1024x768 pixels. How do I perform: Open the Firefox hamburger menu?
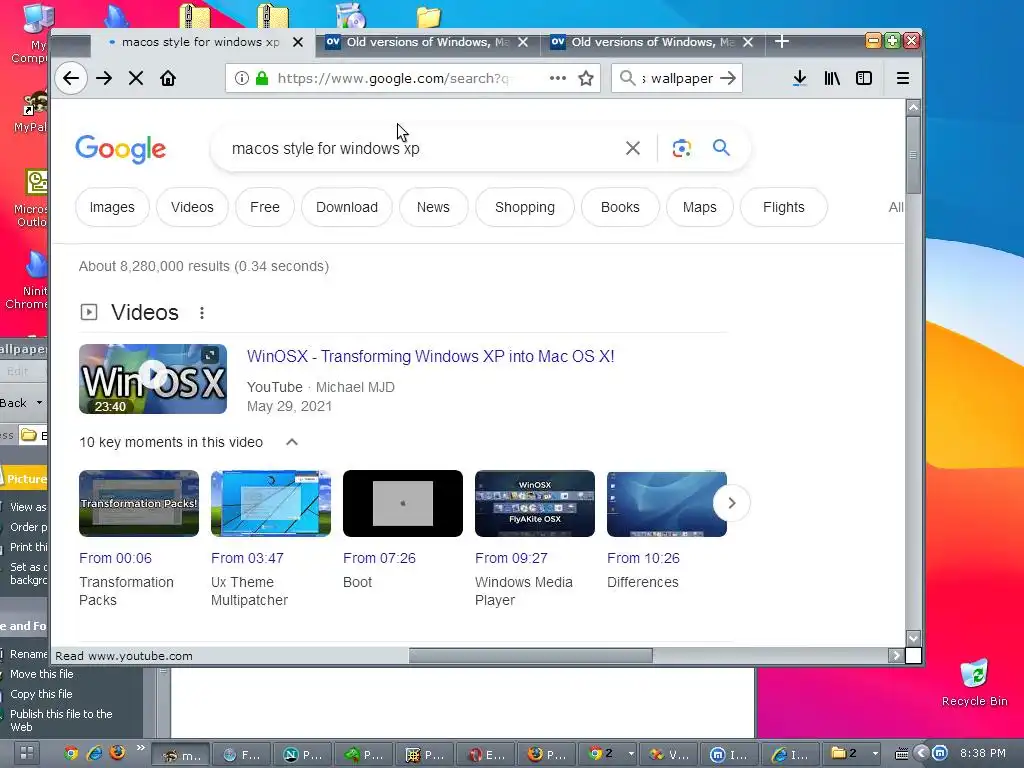pos(903,78)
